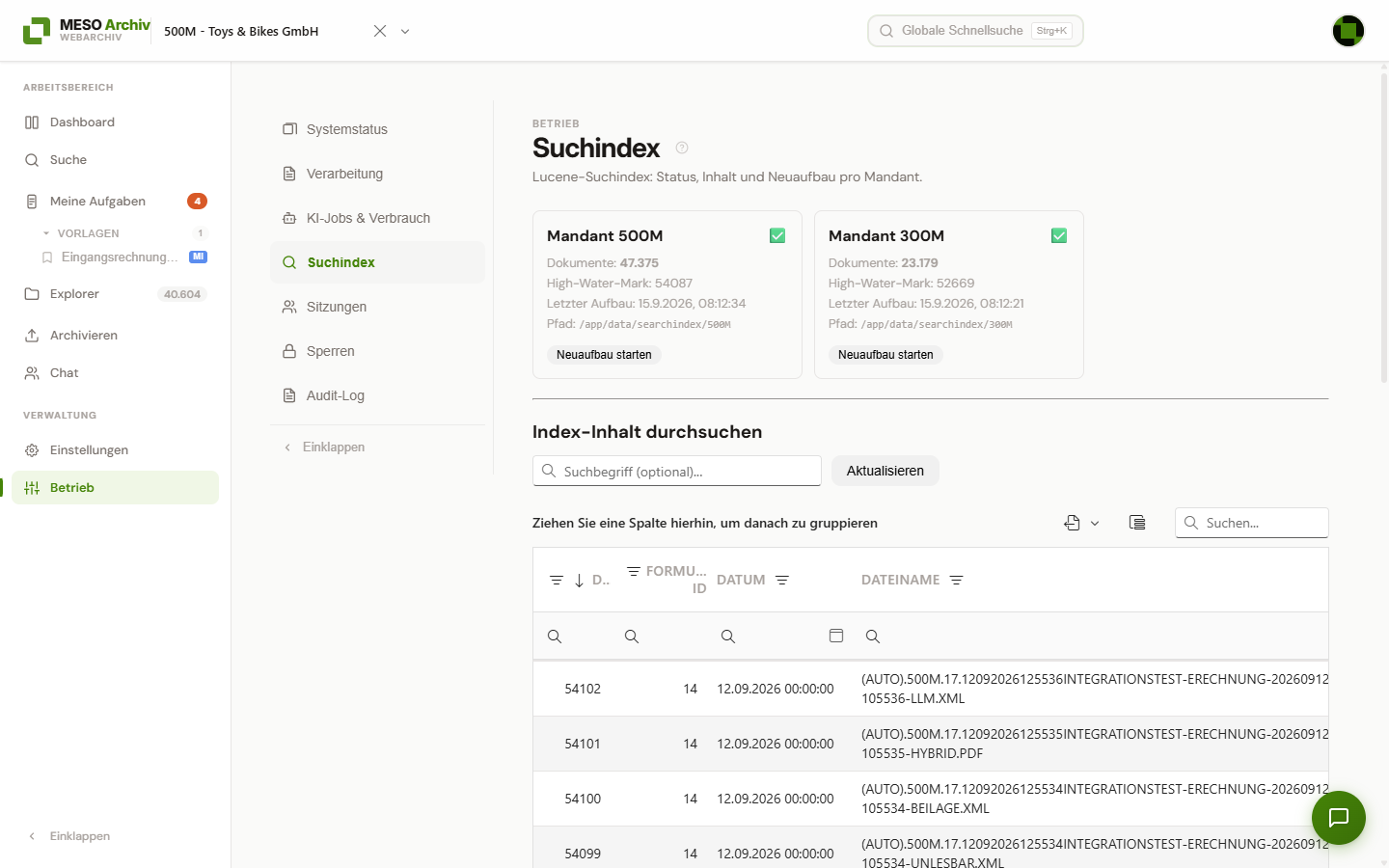The width and height of the screenshot is (1389, 868).
Task: Open the filter icon of the DATUM column
Action: click(x=782, y=580)
